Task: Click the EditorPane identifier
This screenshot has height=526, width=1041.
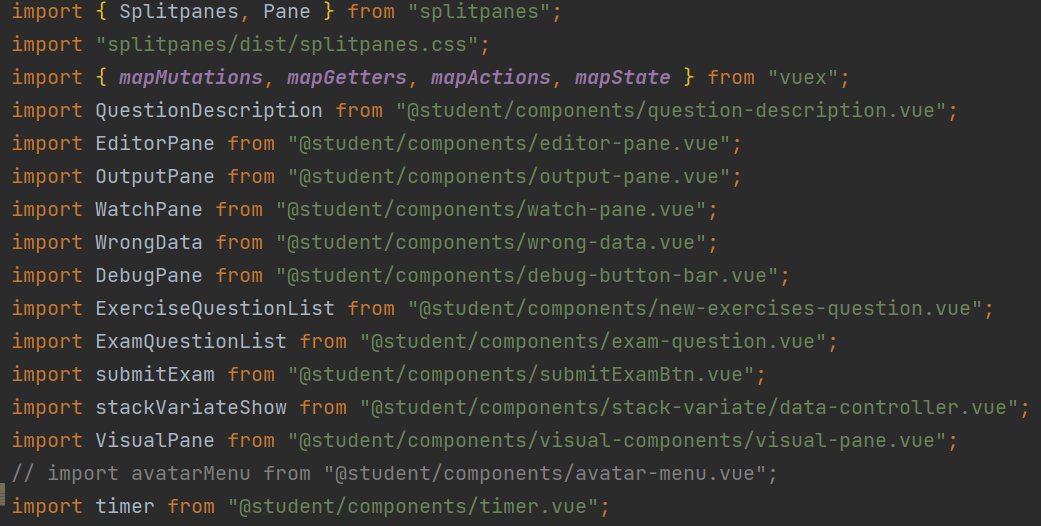Action: tap(155, 143)
